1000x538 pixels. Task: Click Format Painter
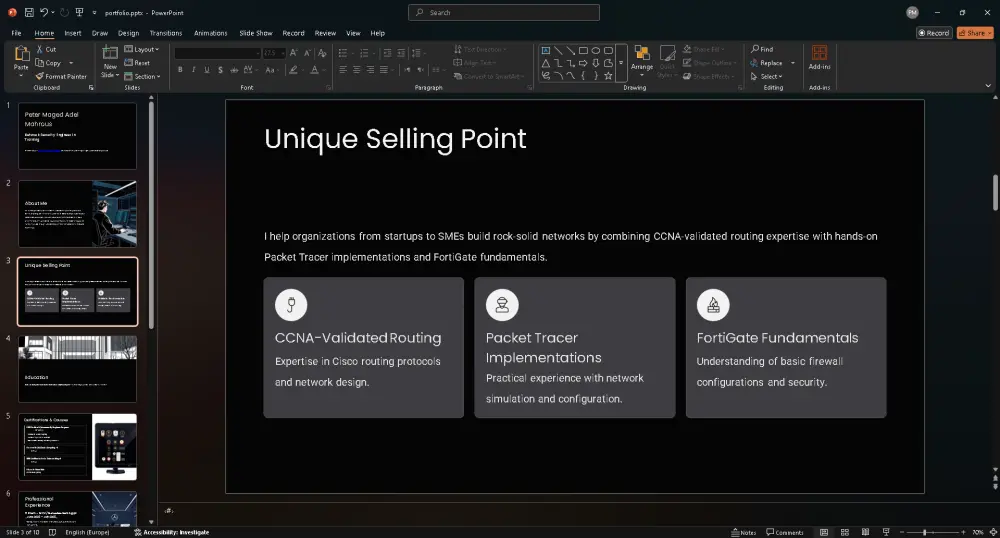point(61,76)
